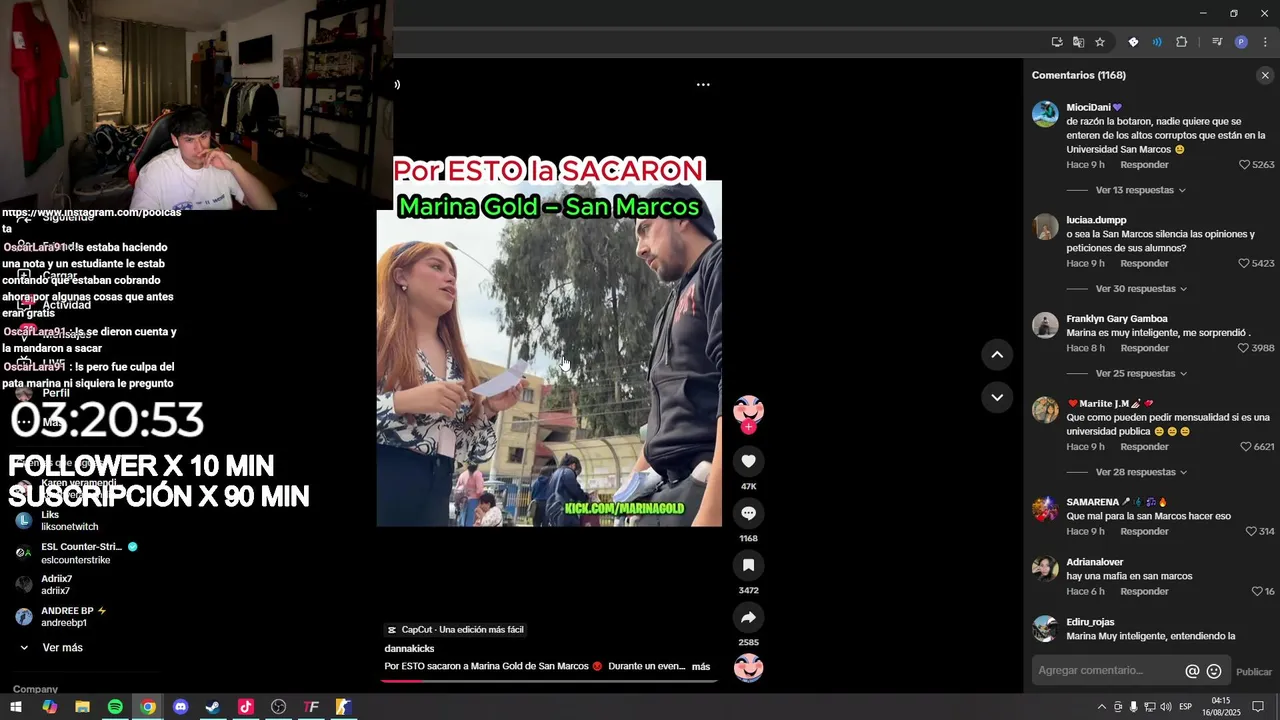Screen dimensions: 1280x720
Task: Like luciaa.dumpp's comment
Action: coord(1245,264)
